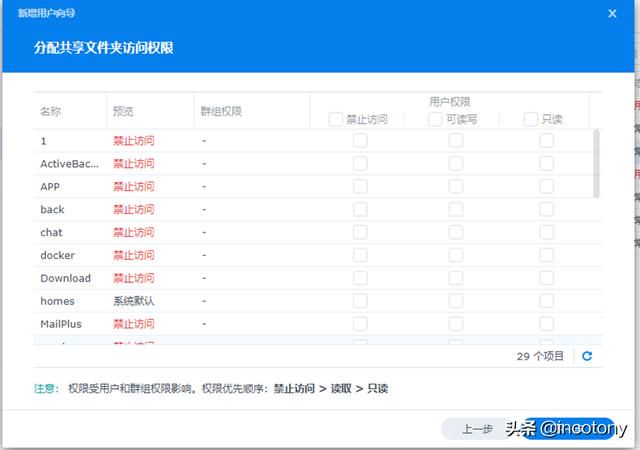The image size is (640, 450).
Task: Check 只读 for chat folder
Action: 547,232
